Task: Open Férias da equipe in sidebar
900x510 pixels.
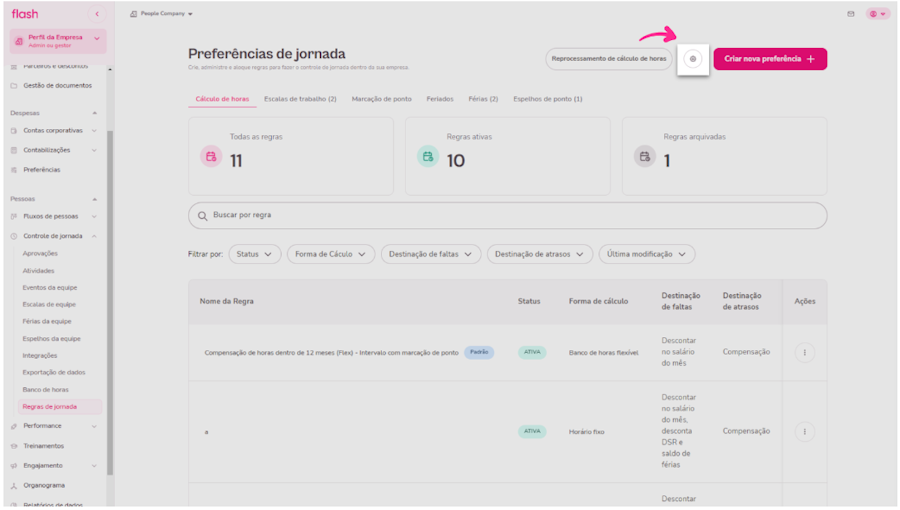Action: tap(47, 321)
